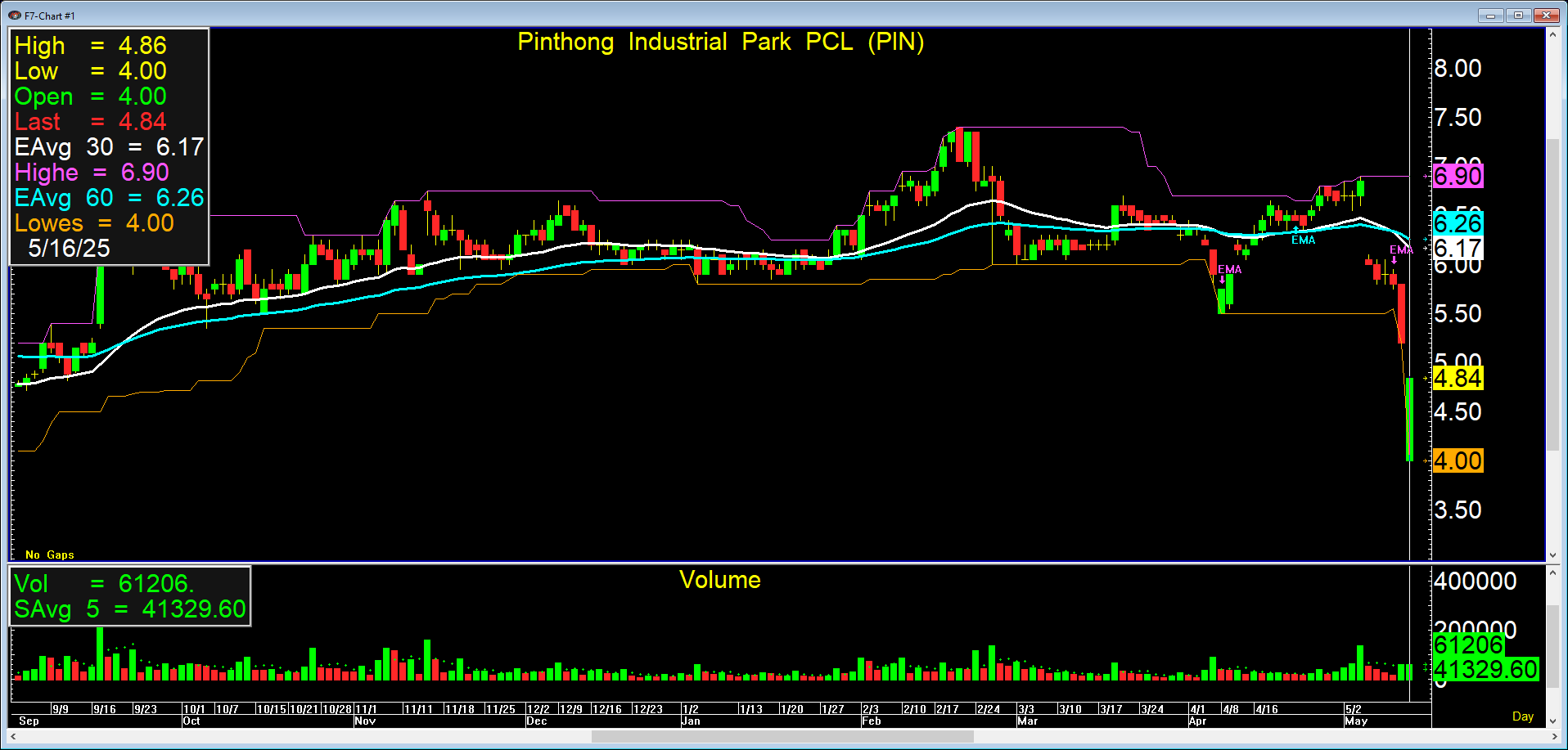Click the price pane scroll up arrow
Screen dimensions: 1568x750
click(1552, 35)
